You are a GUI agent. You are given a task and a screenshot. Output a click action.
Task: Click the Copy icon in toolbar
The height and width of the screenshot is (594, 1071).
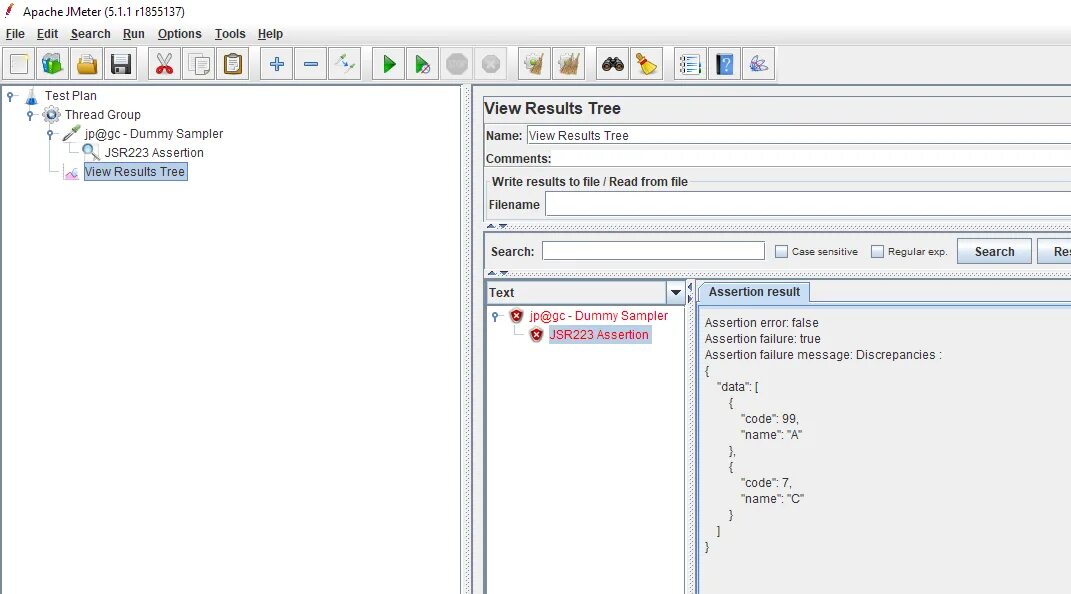click(x=199, y=64)
